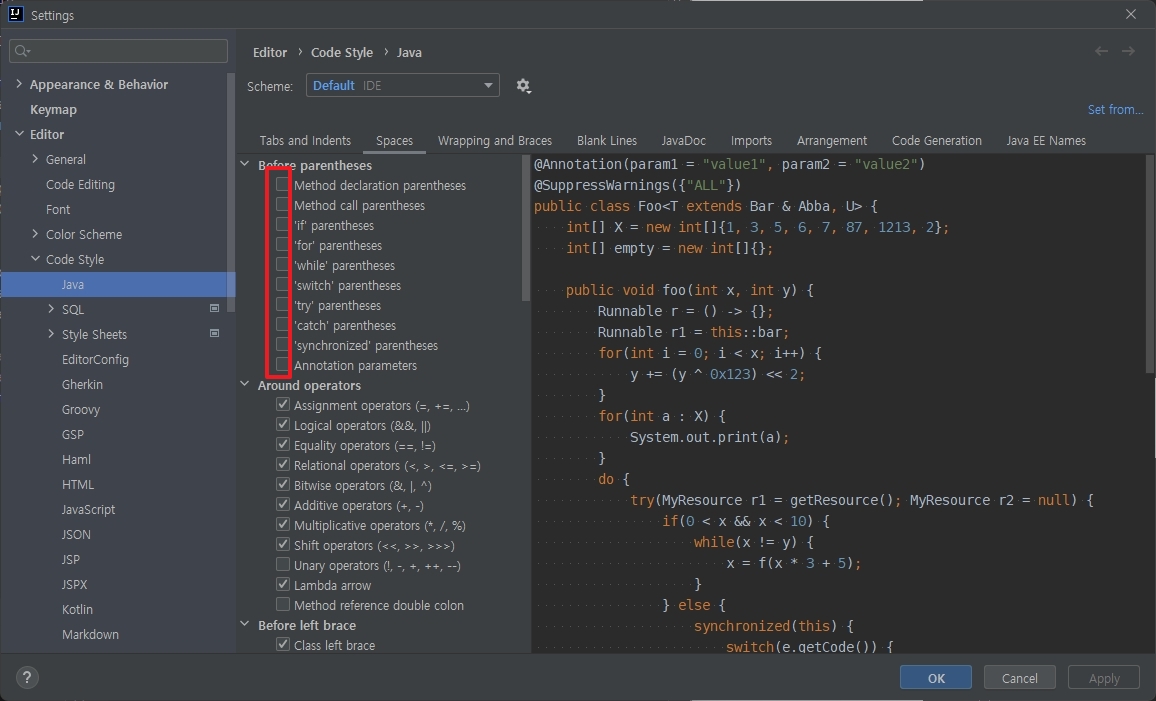Click the Set from... link
The width and height of the screenshot is (1156, 701).
[x=1115, y=109]
